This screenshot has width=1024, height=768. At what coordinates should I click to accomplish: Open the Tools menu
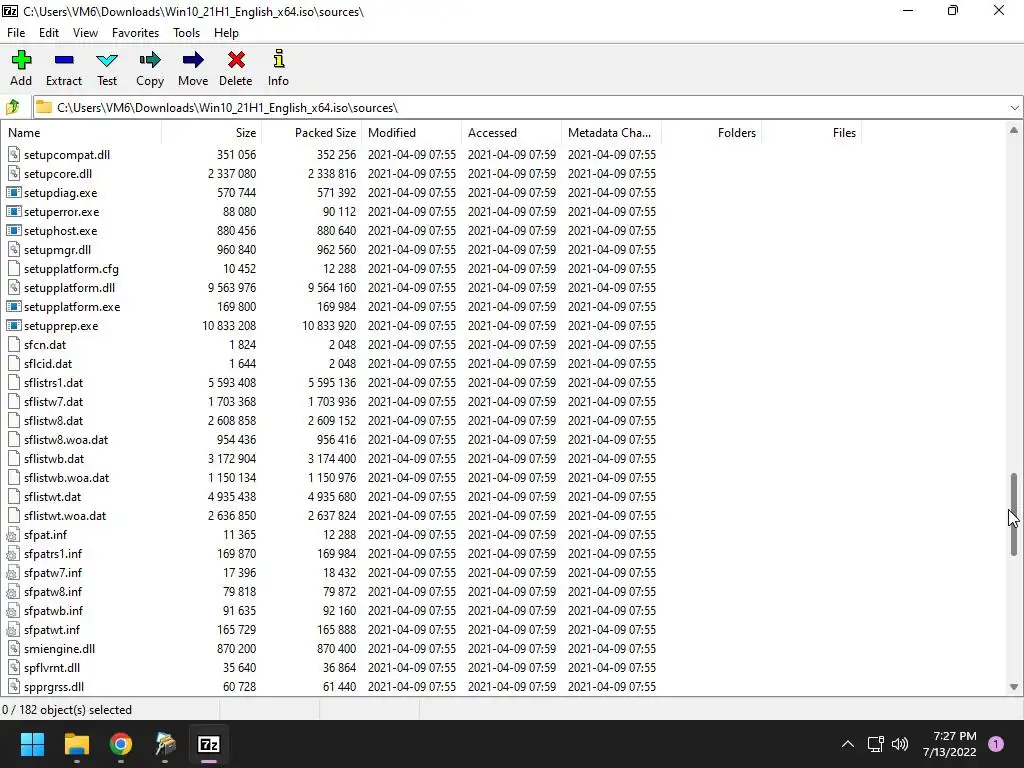tap(186, 33)
